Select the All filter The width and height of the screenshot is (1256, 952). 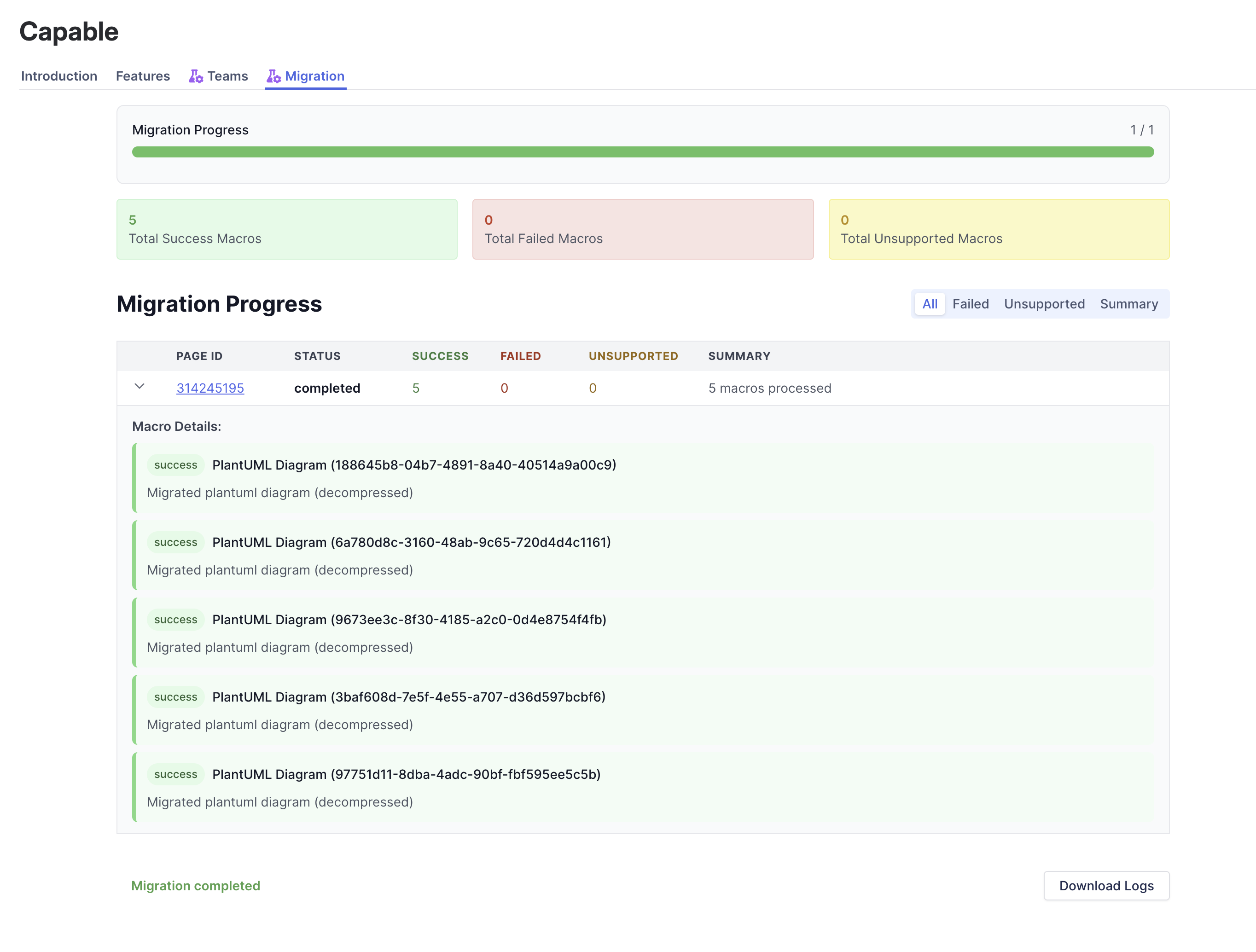click(930, 304)
